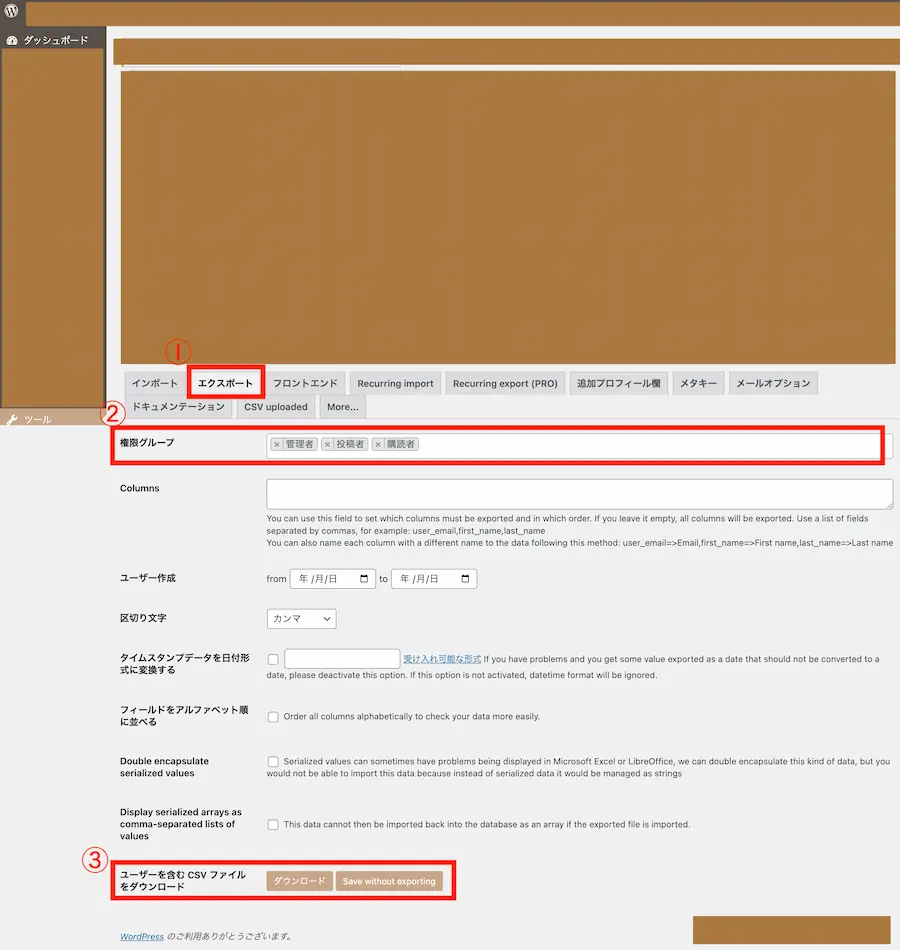Open the calendar picker for the from date
This screenshot has width=900, height=950.
tap(363, 579)
